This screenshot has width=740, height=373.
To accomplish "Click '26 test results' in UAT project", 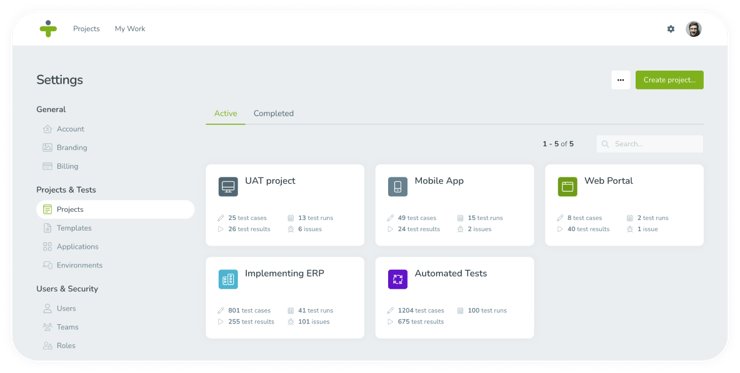I will click(x=249, y=229).
